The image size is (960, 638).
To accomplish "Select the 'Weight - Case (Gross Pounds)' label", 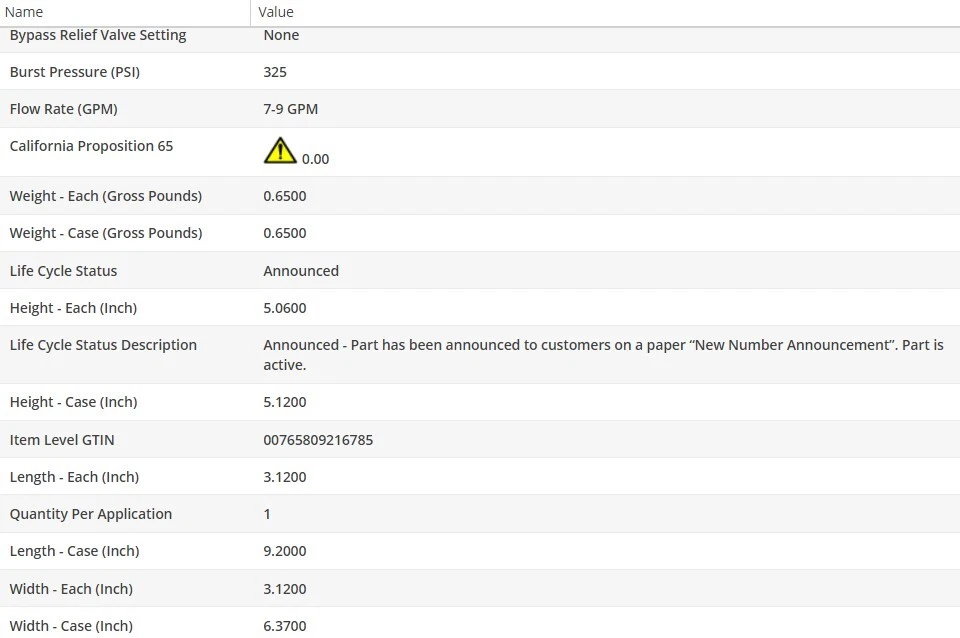I will [106, 233].
